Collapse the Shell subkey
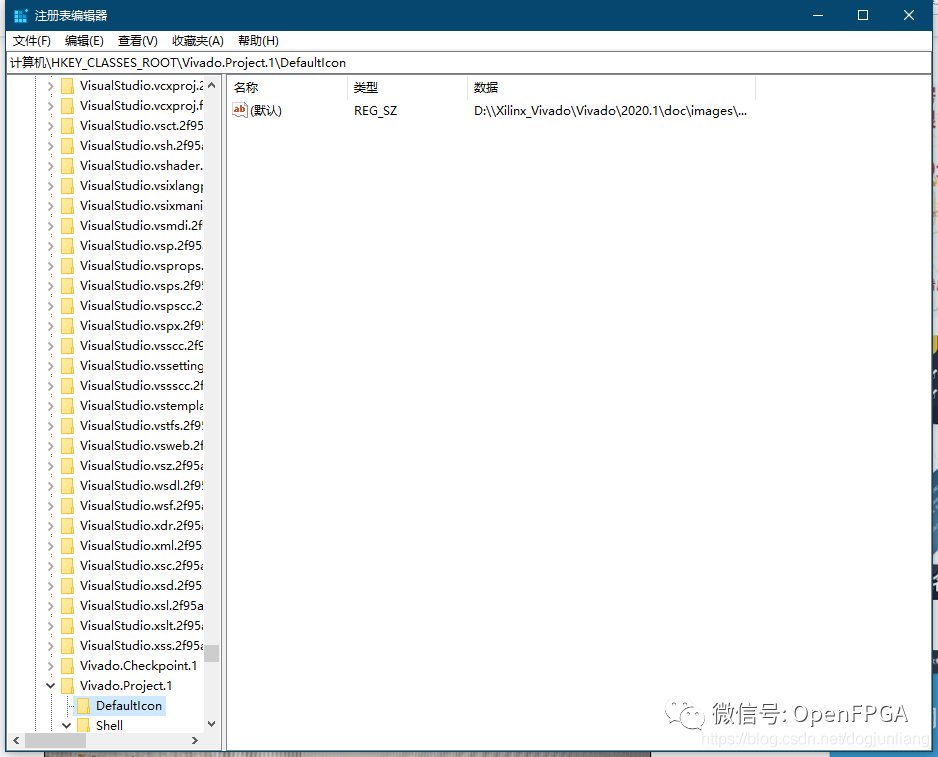This screenshot has width=938, height=757. pyautogui.click(x=66, y=726)
